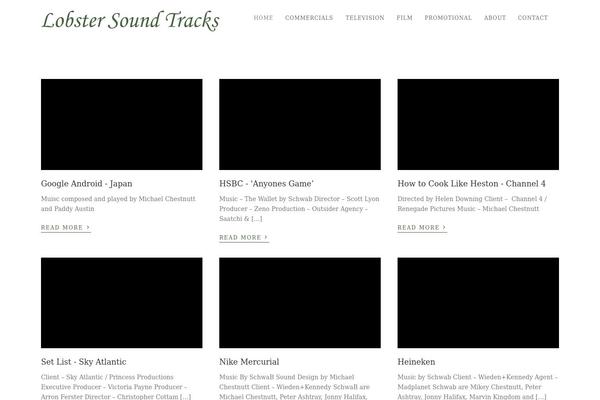The height and width of the screenshot is (400, 600).
Task: Open the Promotional menu item
Action: point(448,18)
